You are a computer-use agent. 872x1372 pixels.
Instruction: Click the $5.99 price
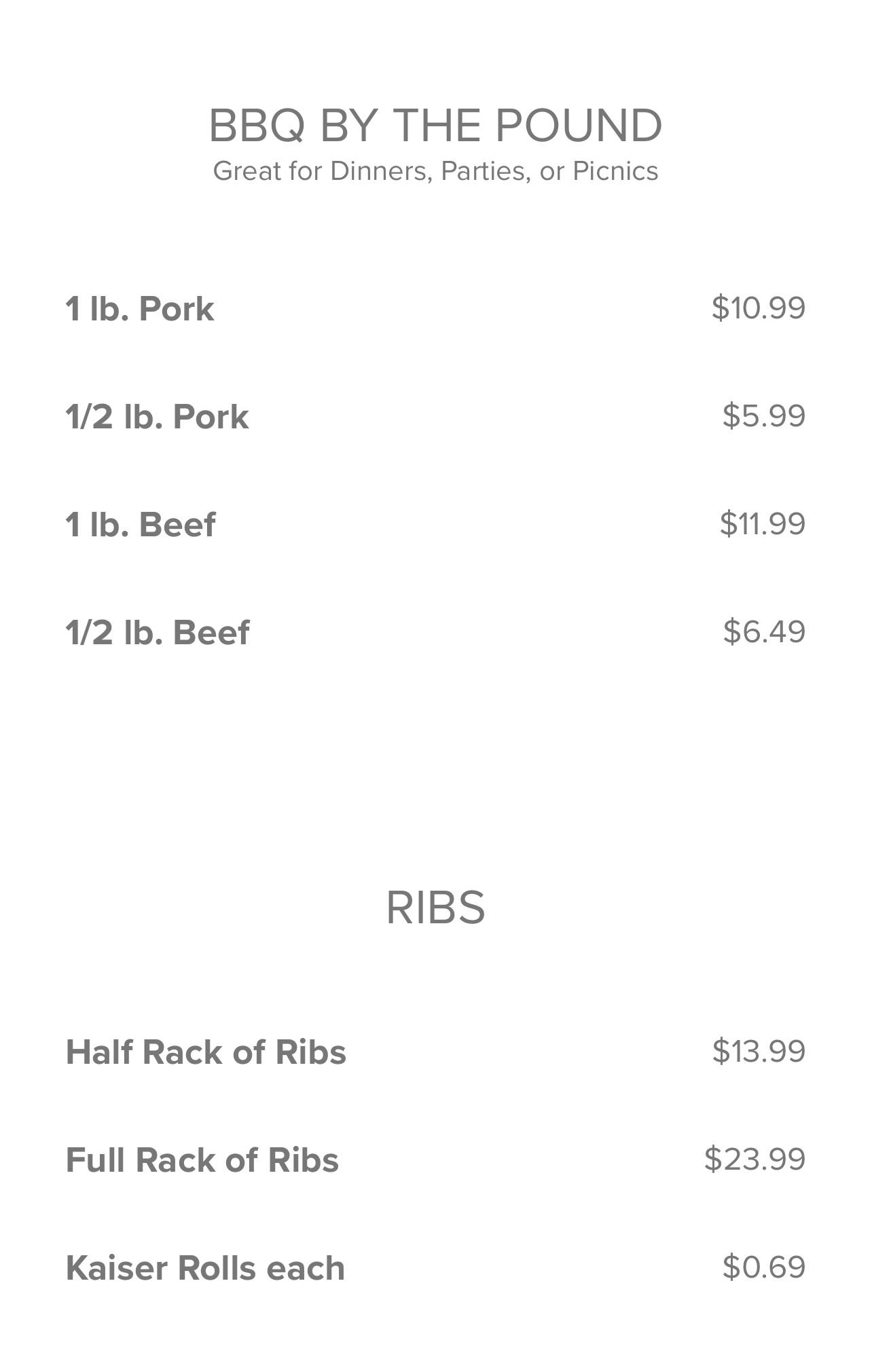[x=763, y=415]
